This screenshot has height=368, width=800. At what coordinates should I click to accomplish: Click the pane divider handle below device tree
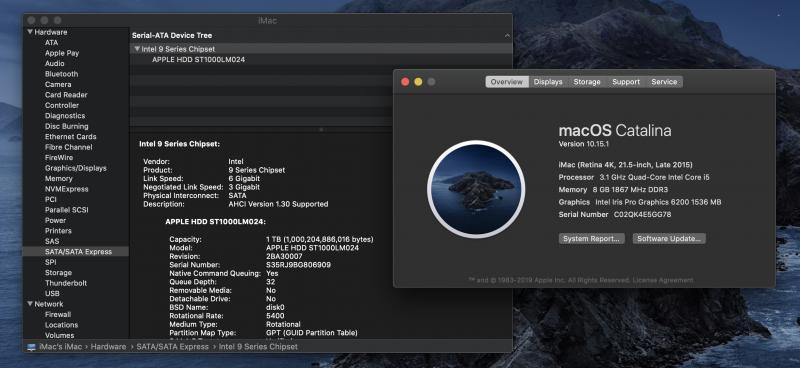321,130
